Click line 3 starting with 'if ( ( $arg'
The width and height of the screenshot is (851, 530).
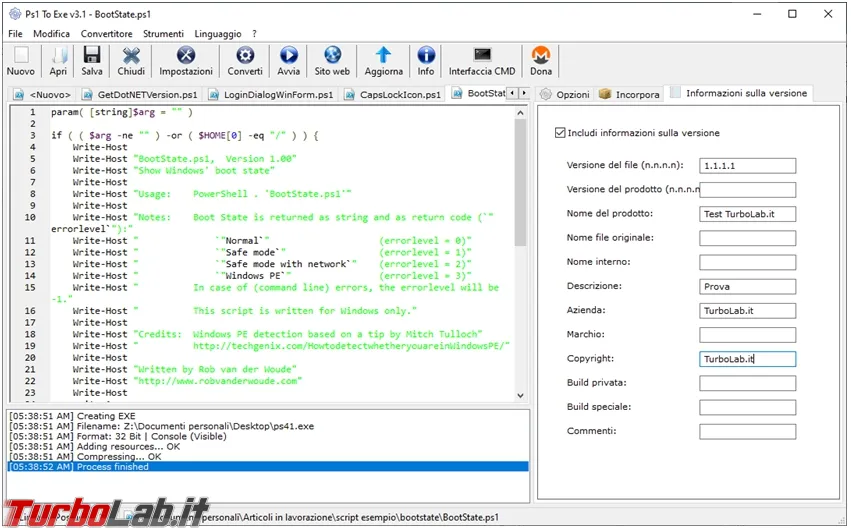pos(185,136)
